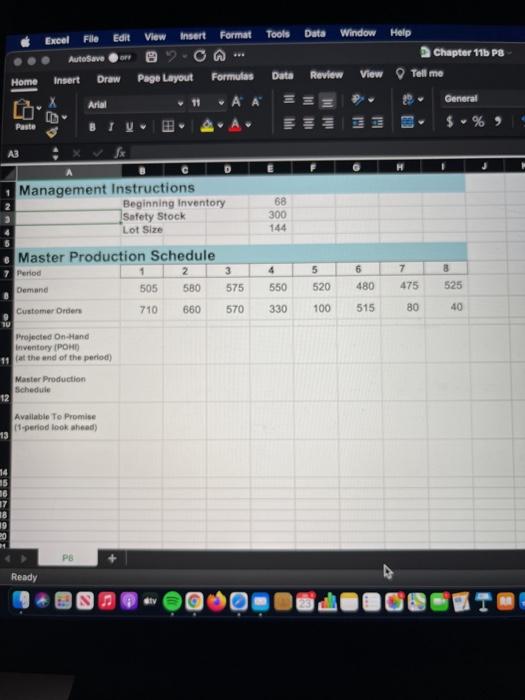The image size is (525, 700).
Task: Open Firefox from the Dock
Action: 217,602
